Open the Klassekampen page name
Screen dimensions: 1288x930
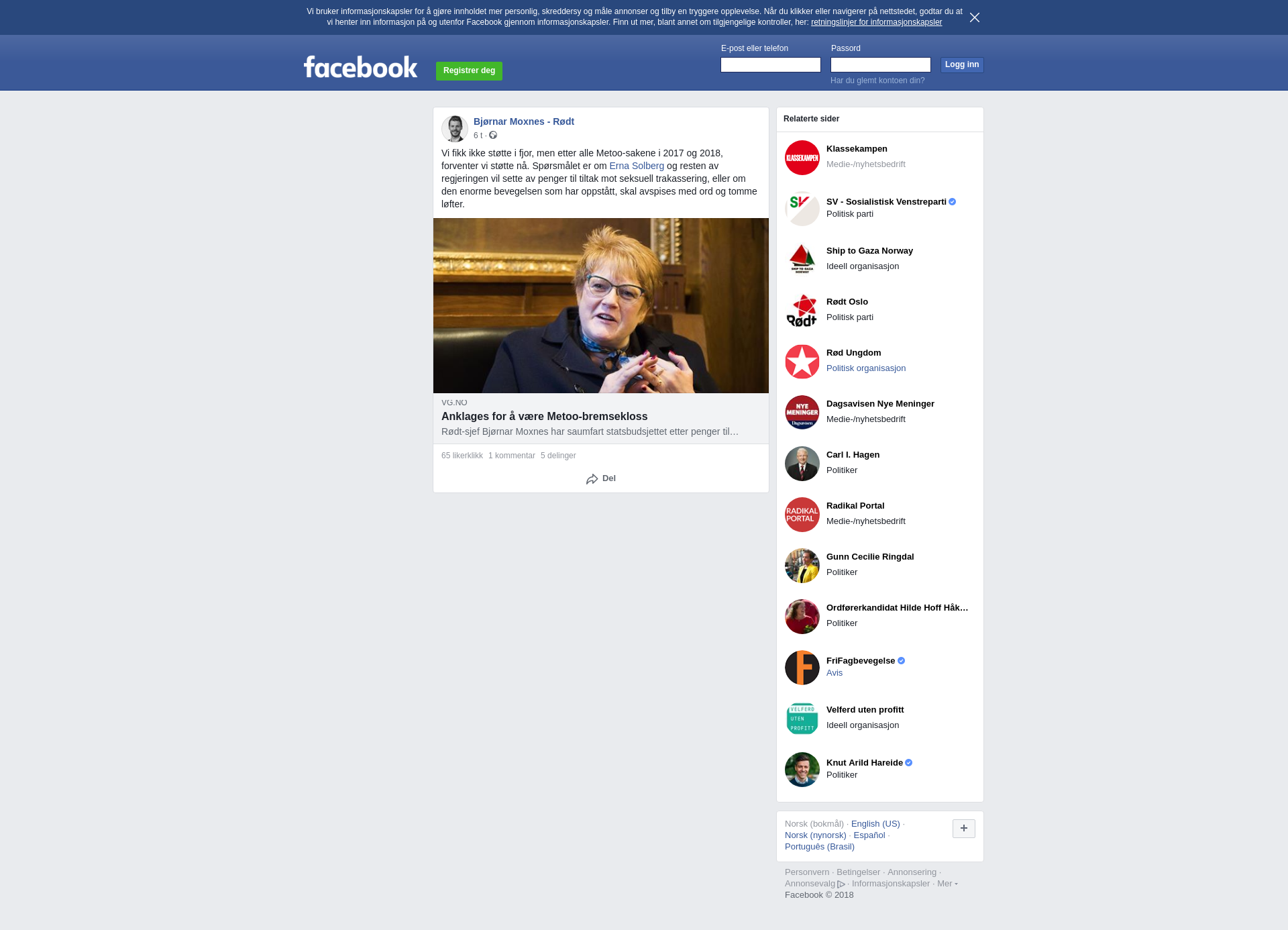coord(857,149)
